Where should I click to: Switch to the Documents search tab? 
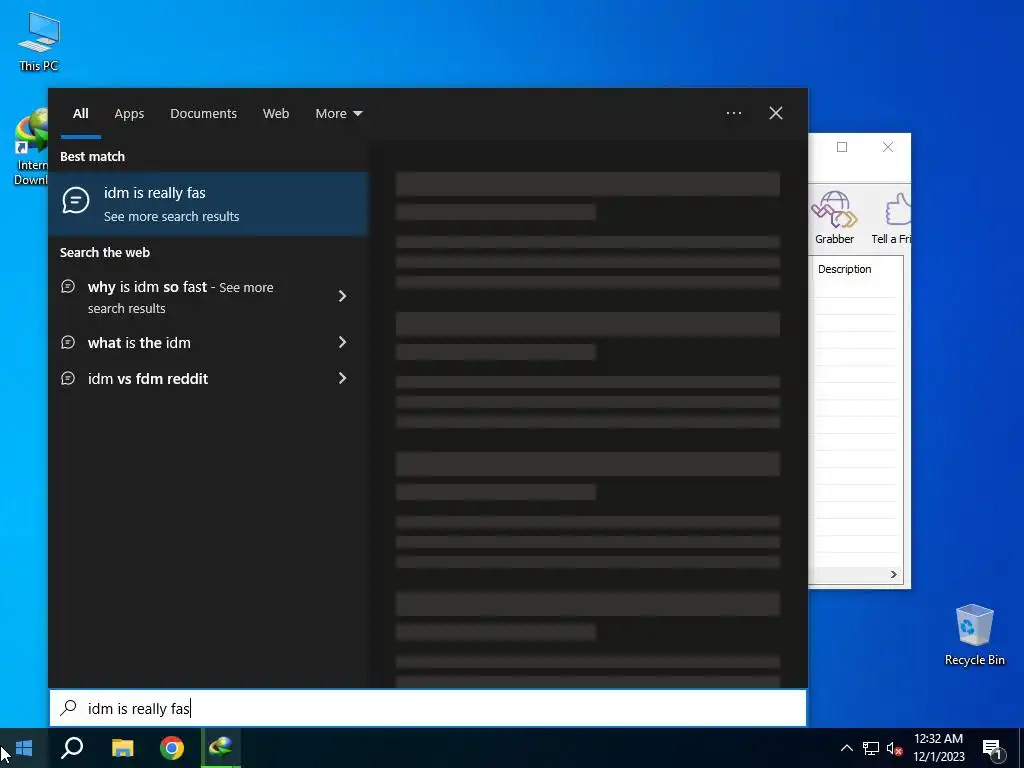click(x=203, y=114)
